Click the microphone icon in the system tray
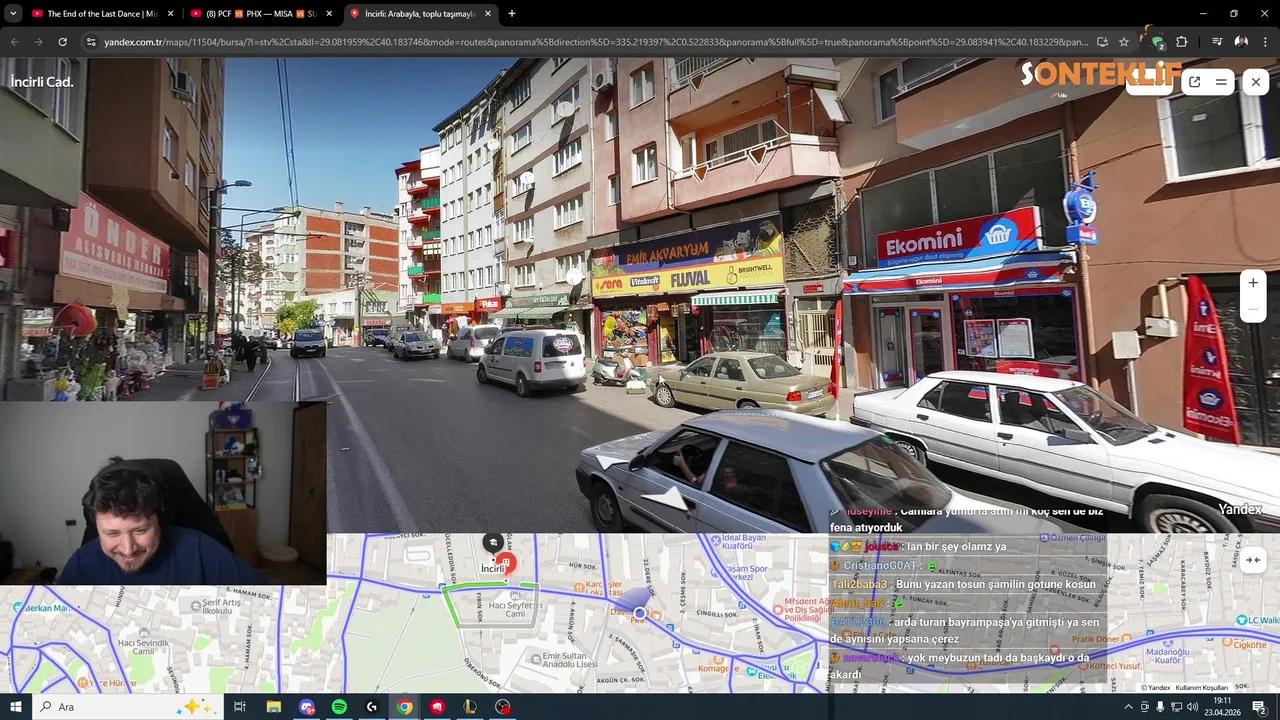Image resolution: width=1280 pixels, height=720 pixels. click(1161, 707)
